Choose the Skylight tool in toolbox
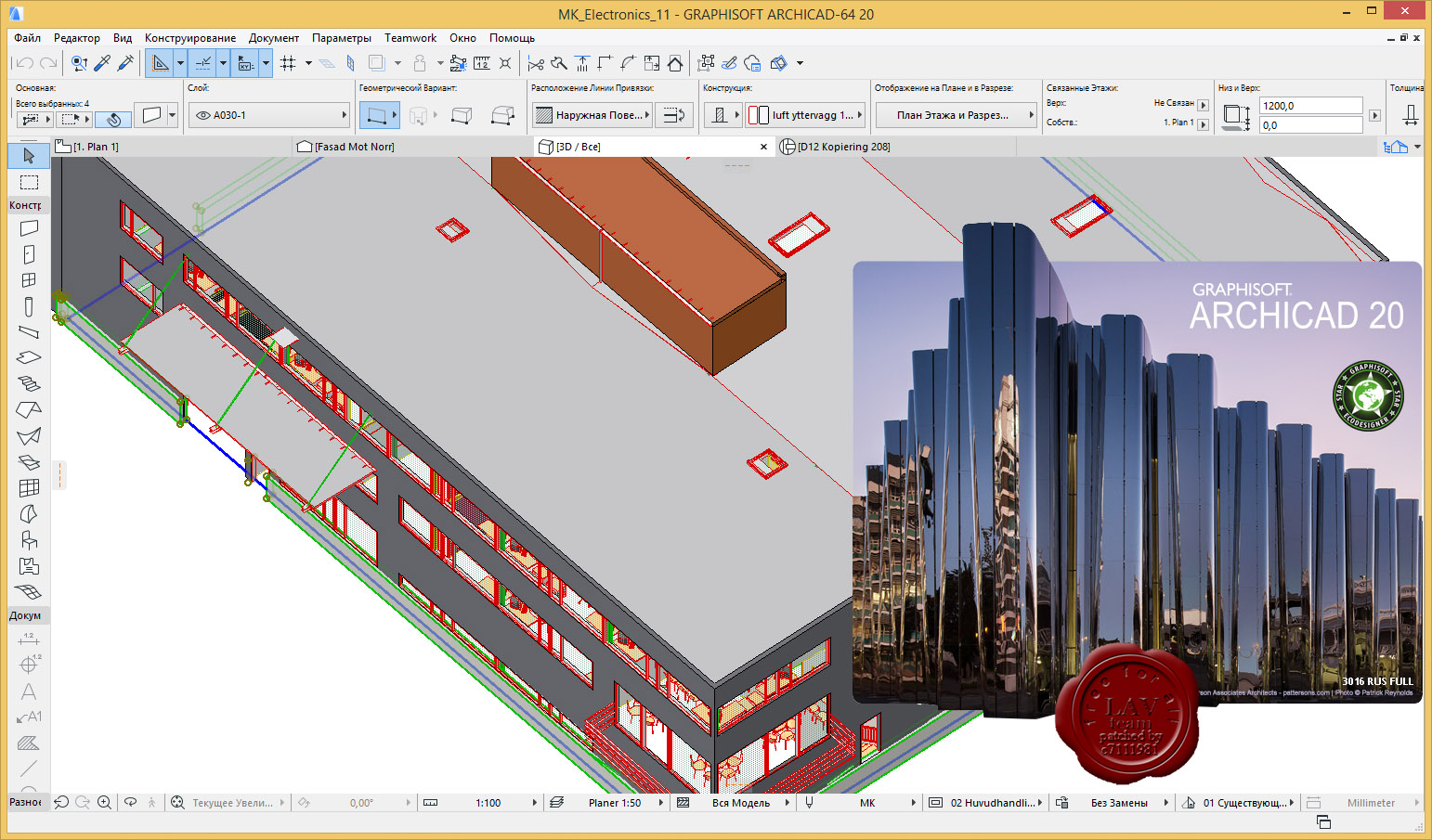1432x840 pixels. (x=29, y=461)
